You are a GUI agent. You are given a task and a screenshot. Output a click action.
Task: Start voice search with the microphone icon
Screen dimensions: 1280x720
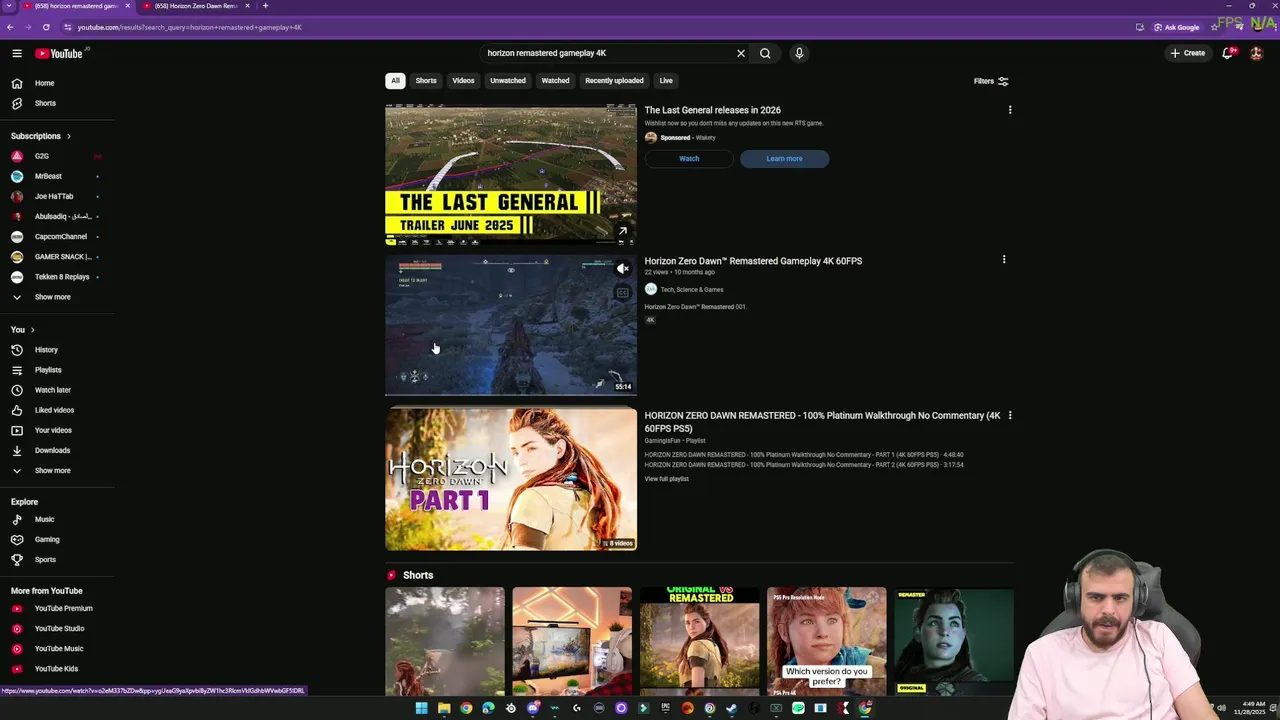[799, 53]
